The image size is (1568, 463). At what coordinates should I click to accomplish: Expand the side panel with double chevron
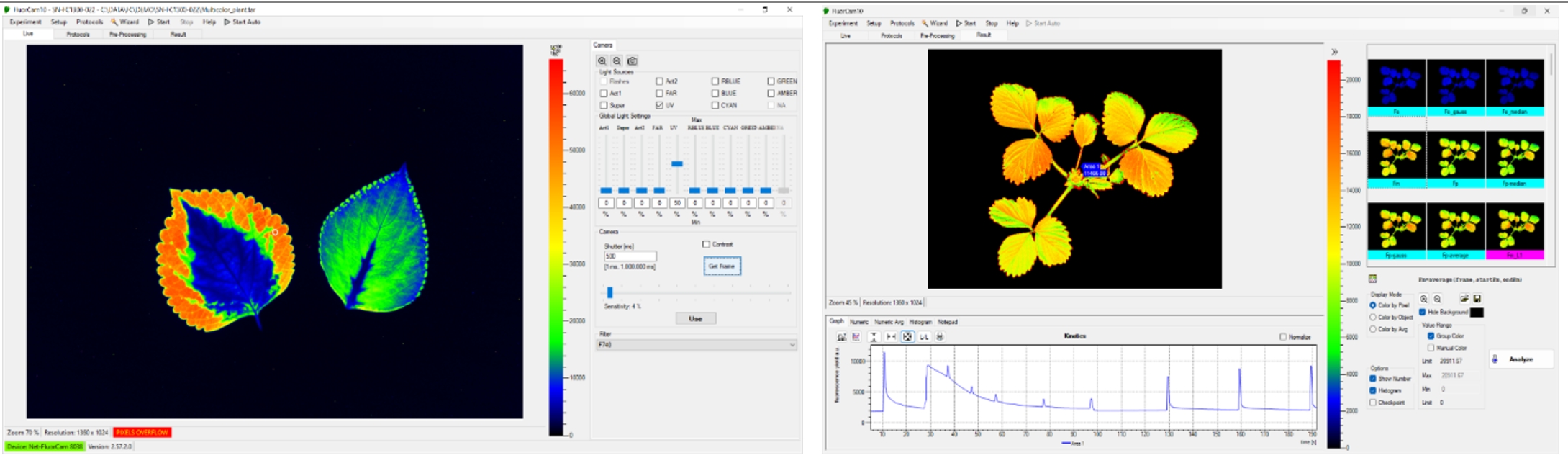[x=1335, y=52]
